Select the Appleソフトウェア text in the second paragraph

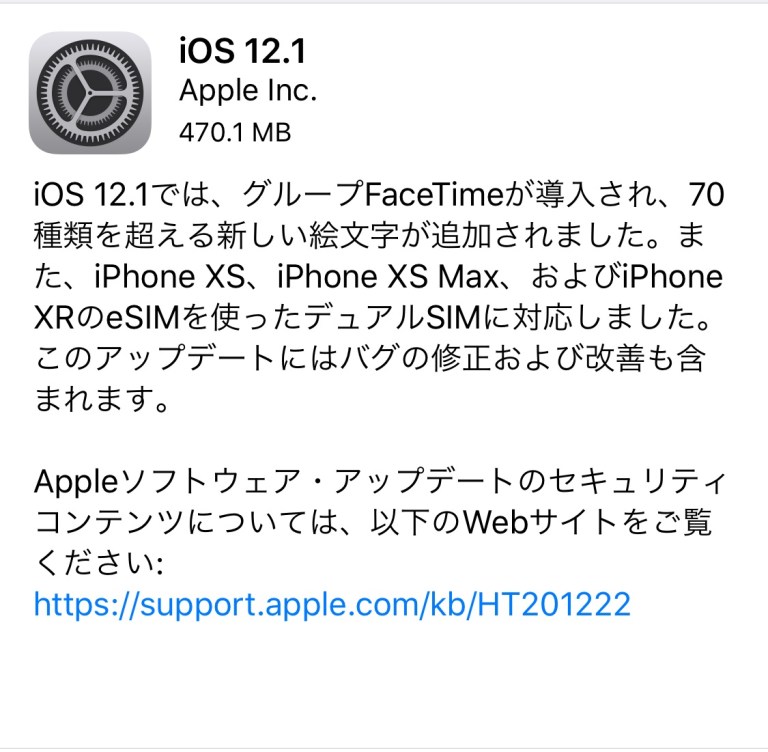167,481
